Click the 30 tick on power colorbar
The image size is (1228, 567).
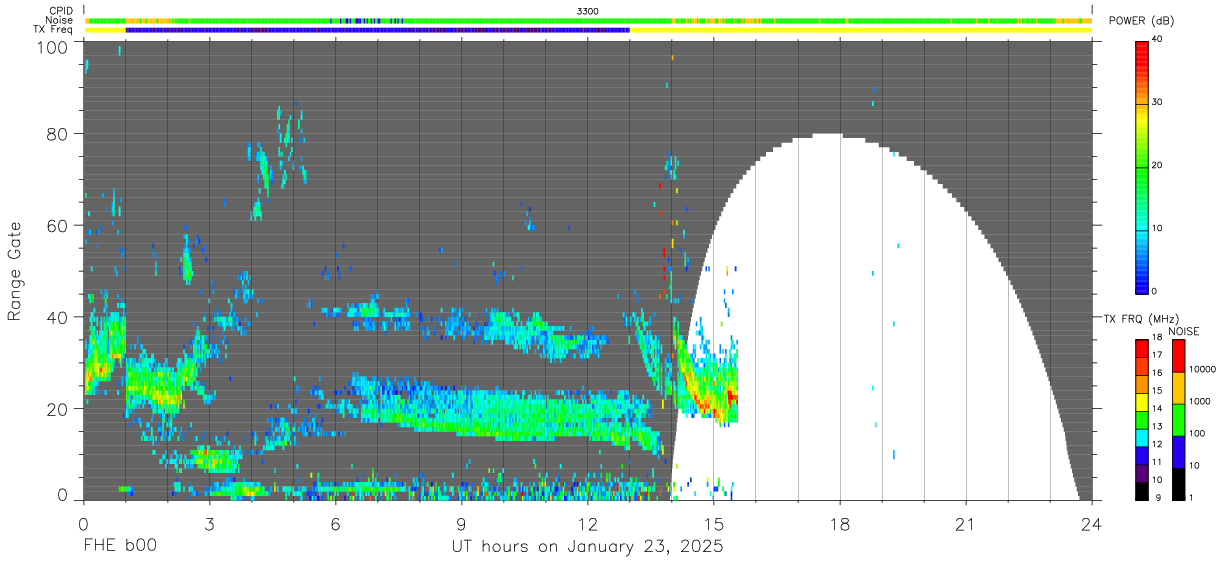[x=1158, y=102]
